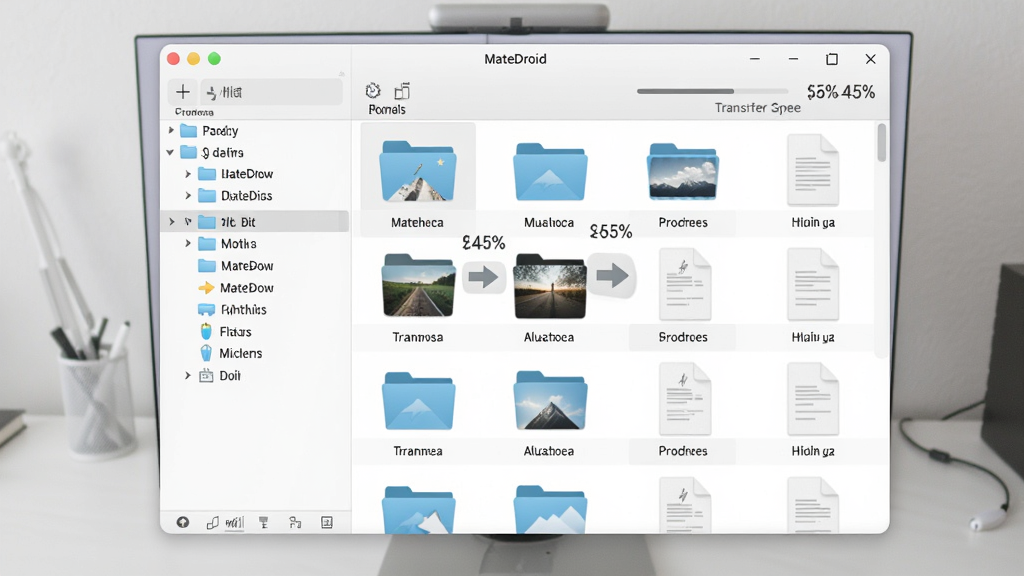Click the 55% 45% readout in the toolbar
The image size is (1024, 576).
pos(841,92)
